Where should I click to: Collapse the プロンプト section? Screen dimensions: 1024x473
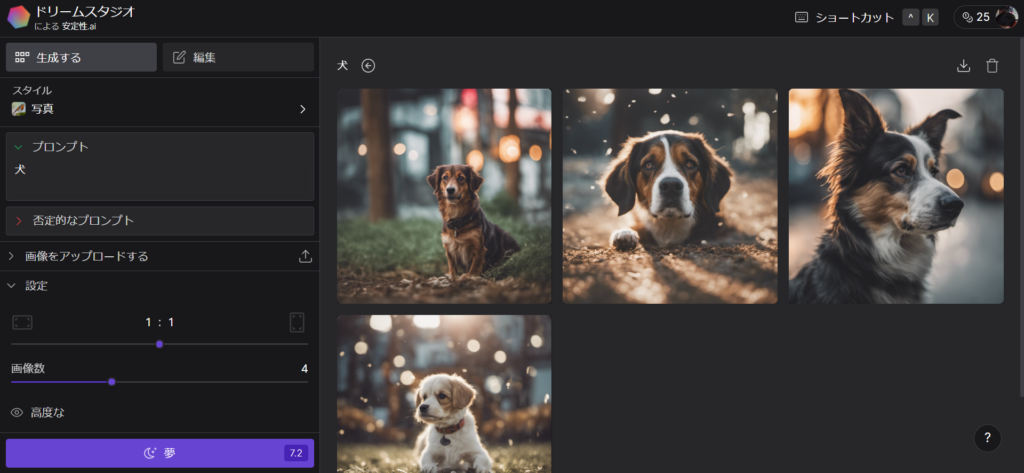(x=18, y=147)
